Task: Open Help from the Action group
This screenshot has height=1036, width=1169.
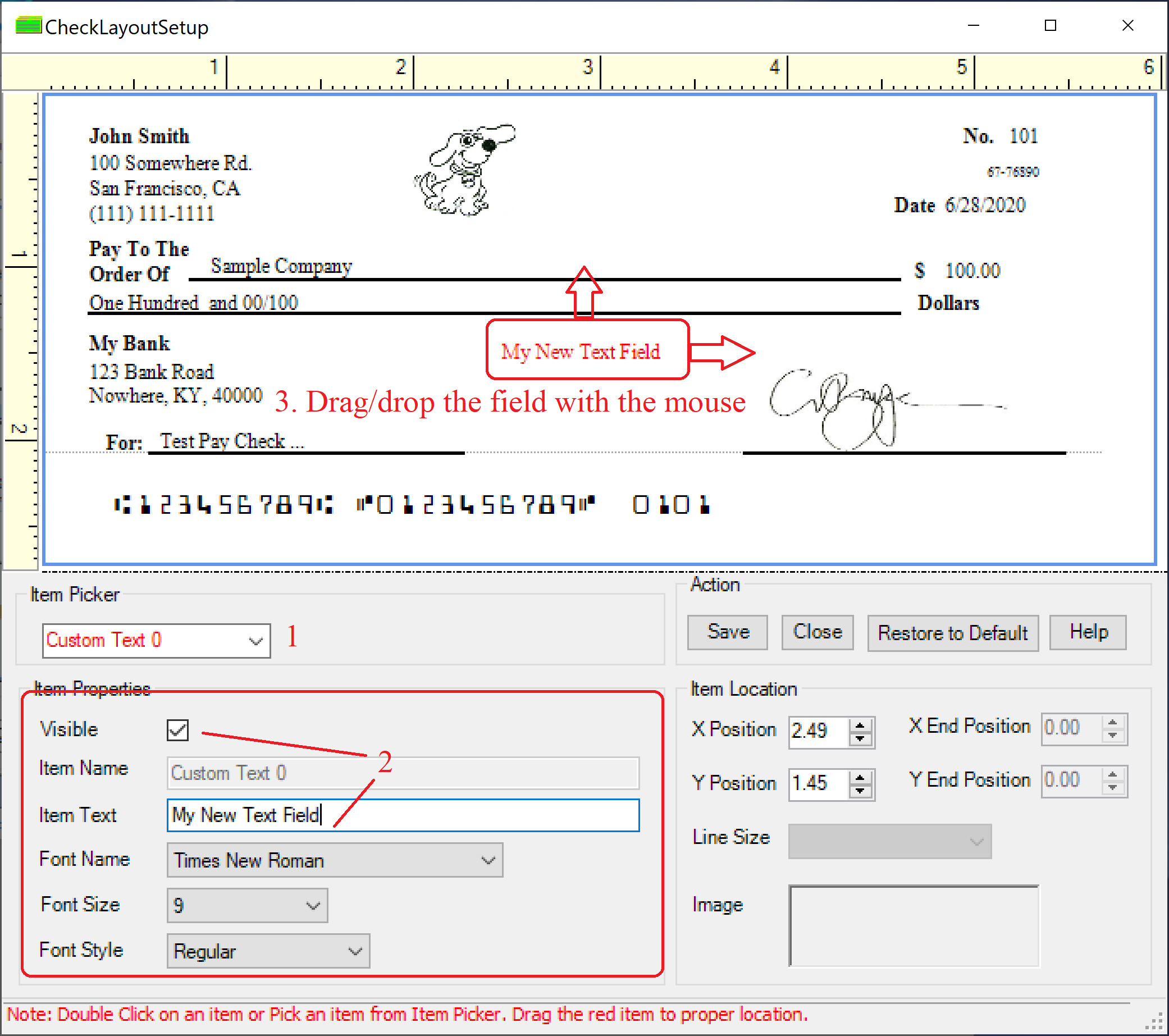Action: [1088, 632]
